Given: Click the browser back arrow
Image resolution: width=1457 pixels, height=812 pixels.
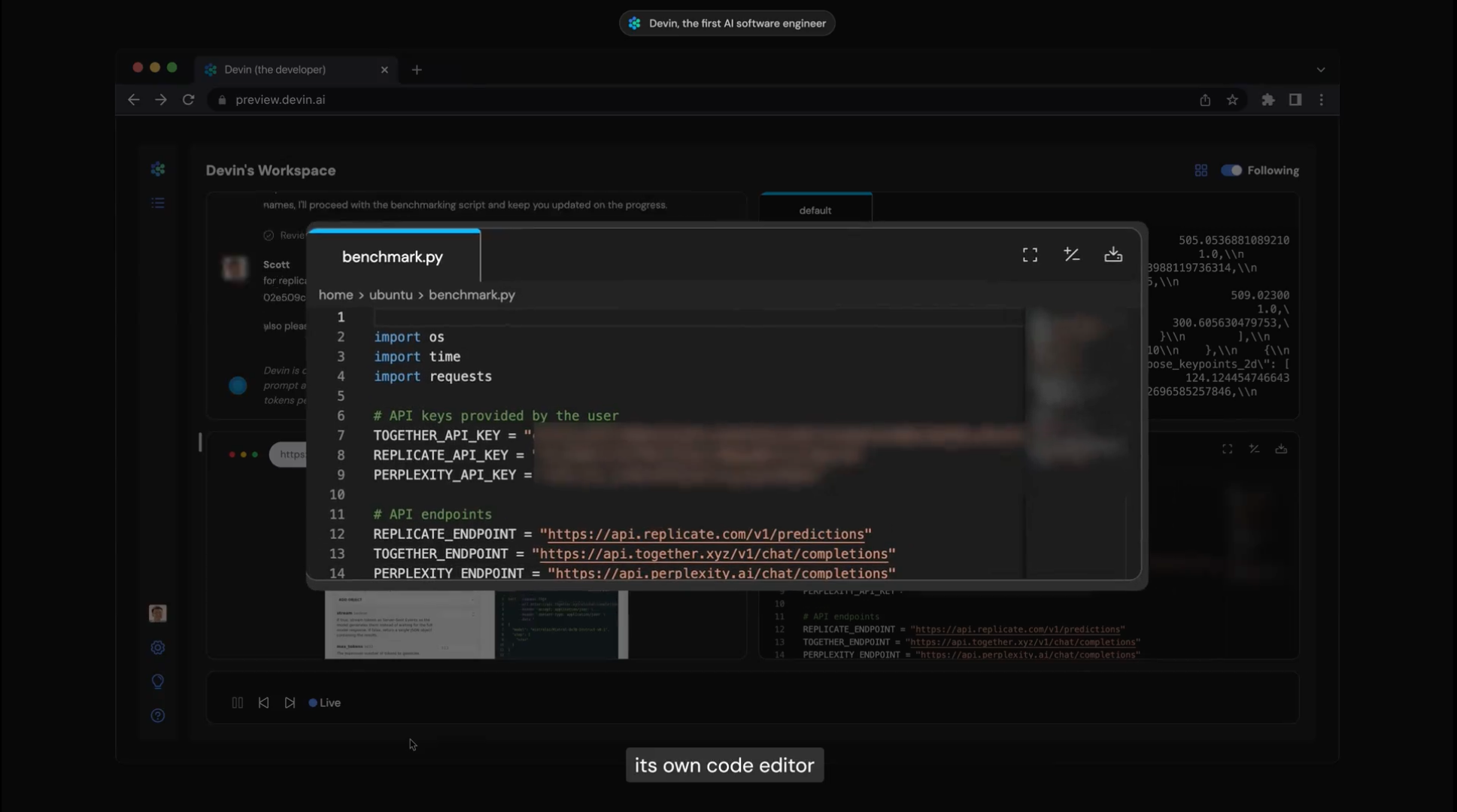Looking at the screenshot, I should pyautogui.click(x=134, y=99).
